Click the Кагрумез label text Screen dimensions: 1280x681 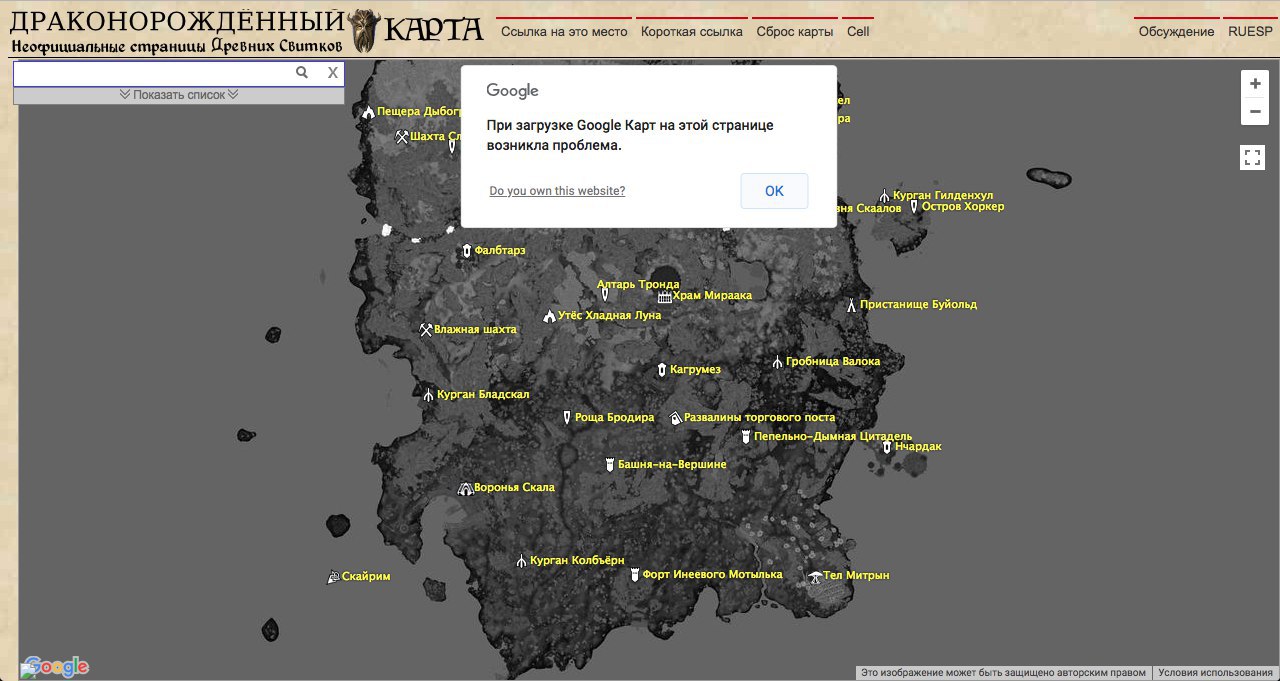click(695, 370)
